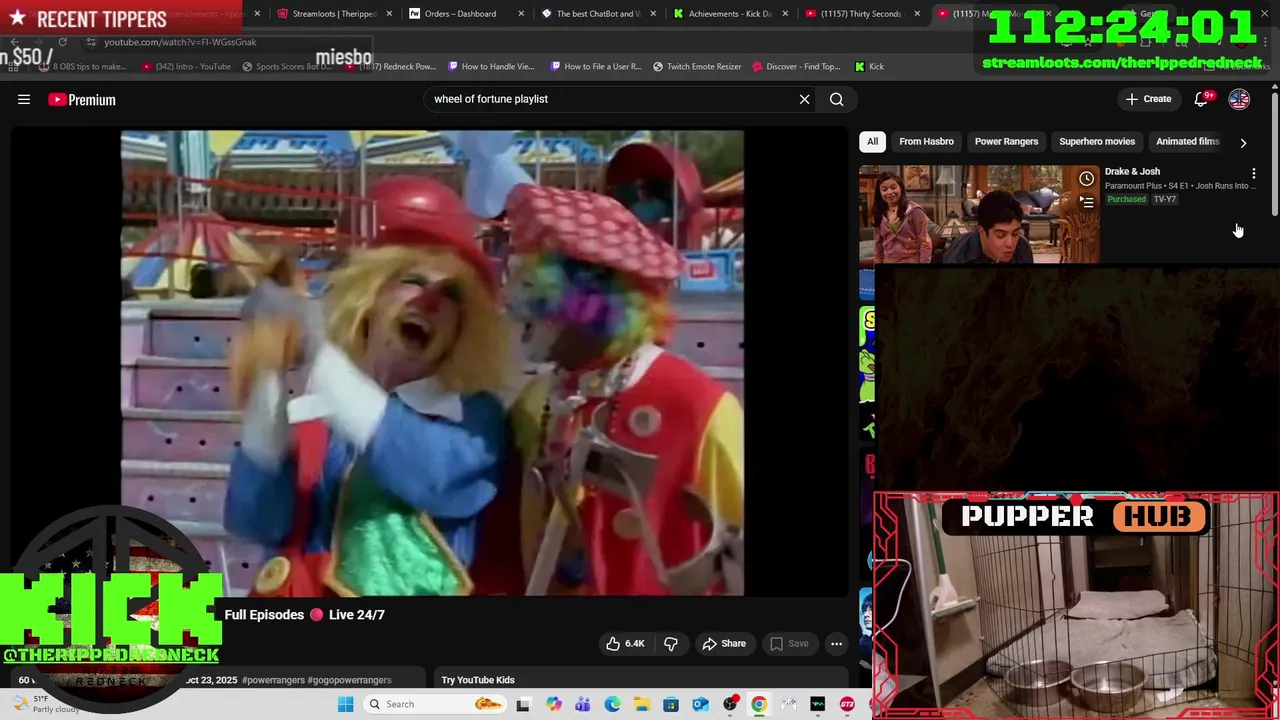Save the video to a playlist
Screen dimensions: 1280x720
point(789,643)
